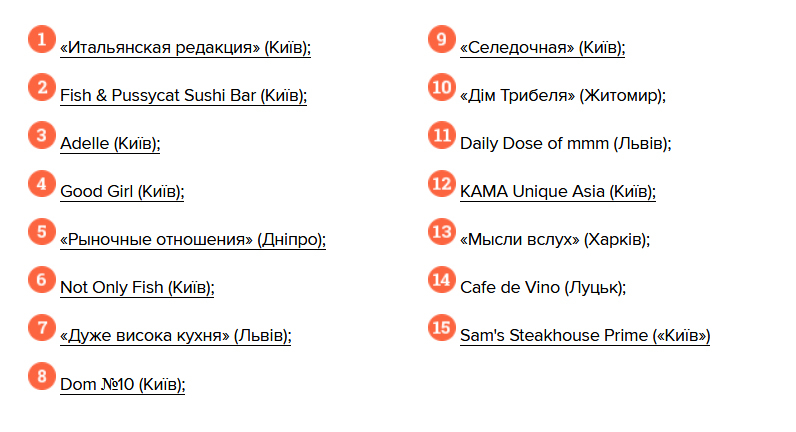The width and height of the screenshot is (796, 432).
Task: Click the orange number 5 badge
Action: point(42,232)
